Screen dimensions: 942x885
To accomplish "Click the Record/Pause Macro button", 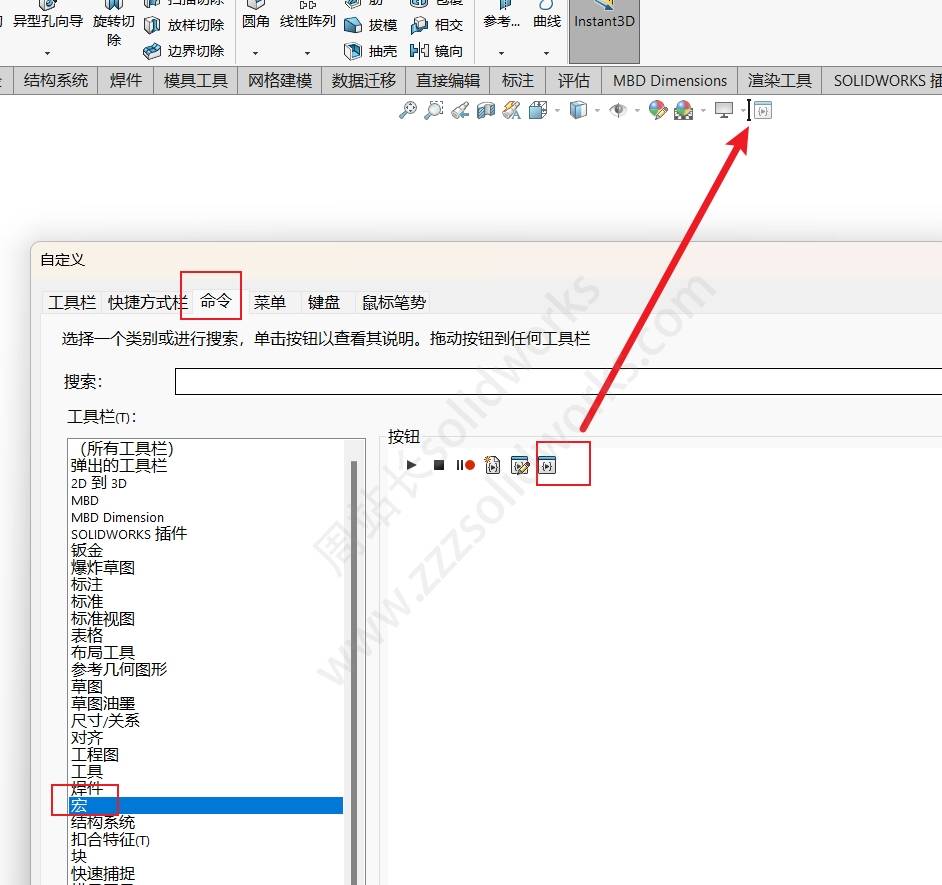I will click(x=465, y=465).
